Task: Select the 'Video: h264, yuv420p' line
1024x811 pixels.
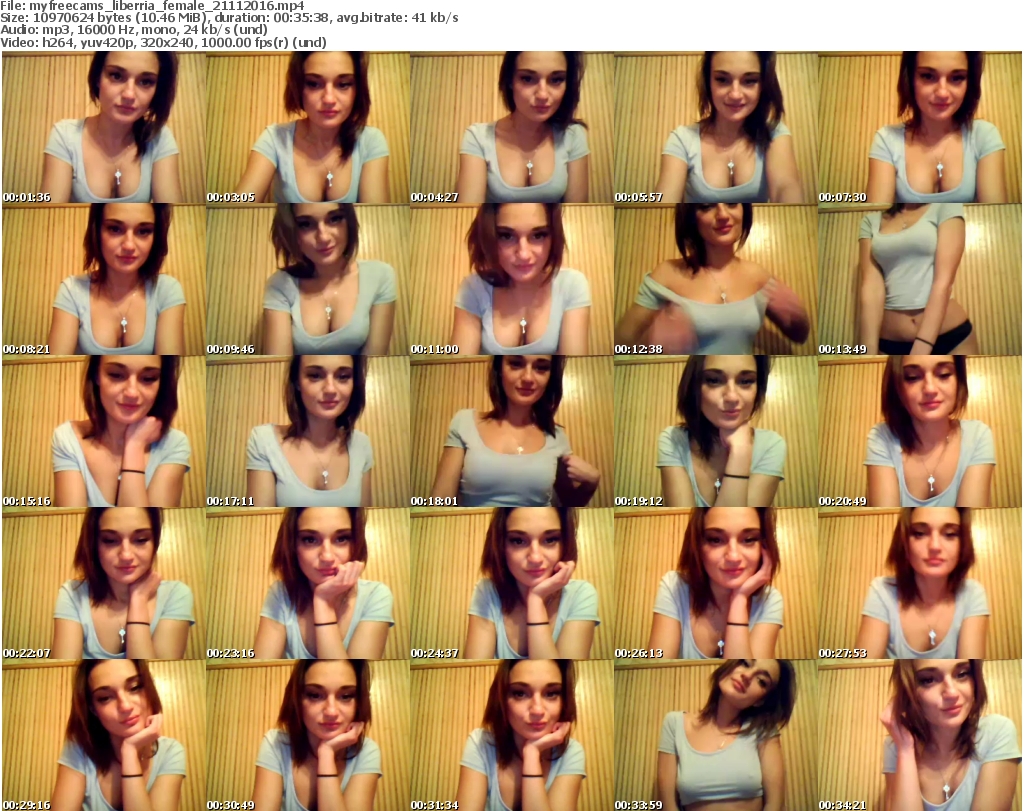Action: tap(163, 42)
